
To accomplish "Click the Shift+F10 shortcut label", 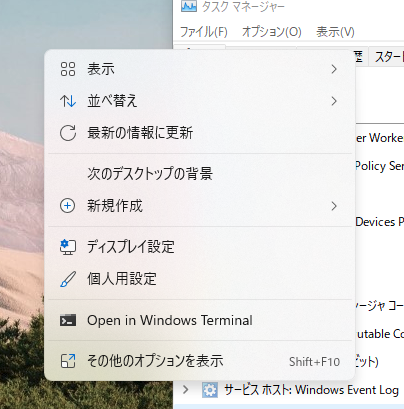I will [x=314, y=362].
